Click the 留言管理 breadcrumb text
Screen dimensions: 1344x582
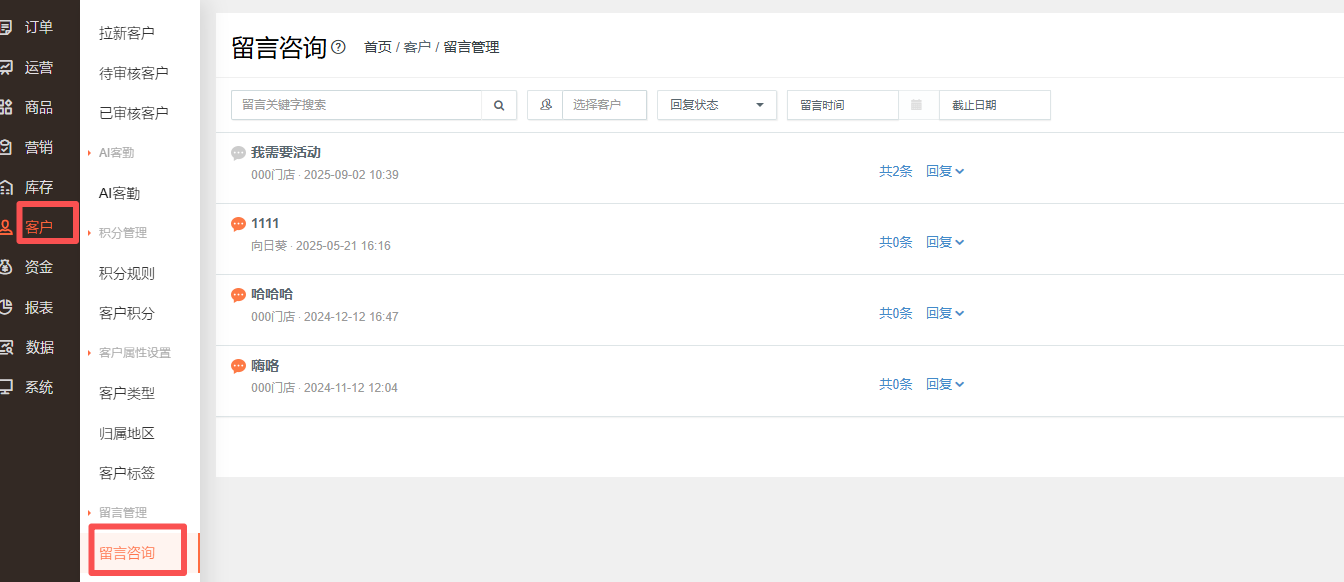point(471,47)
